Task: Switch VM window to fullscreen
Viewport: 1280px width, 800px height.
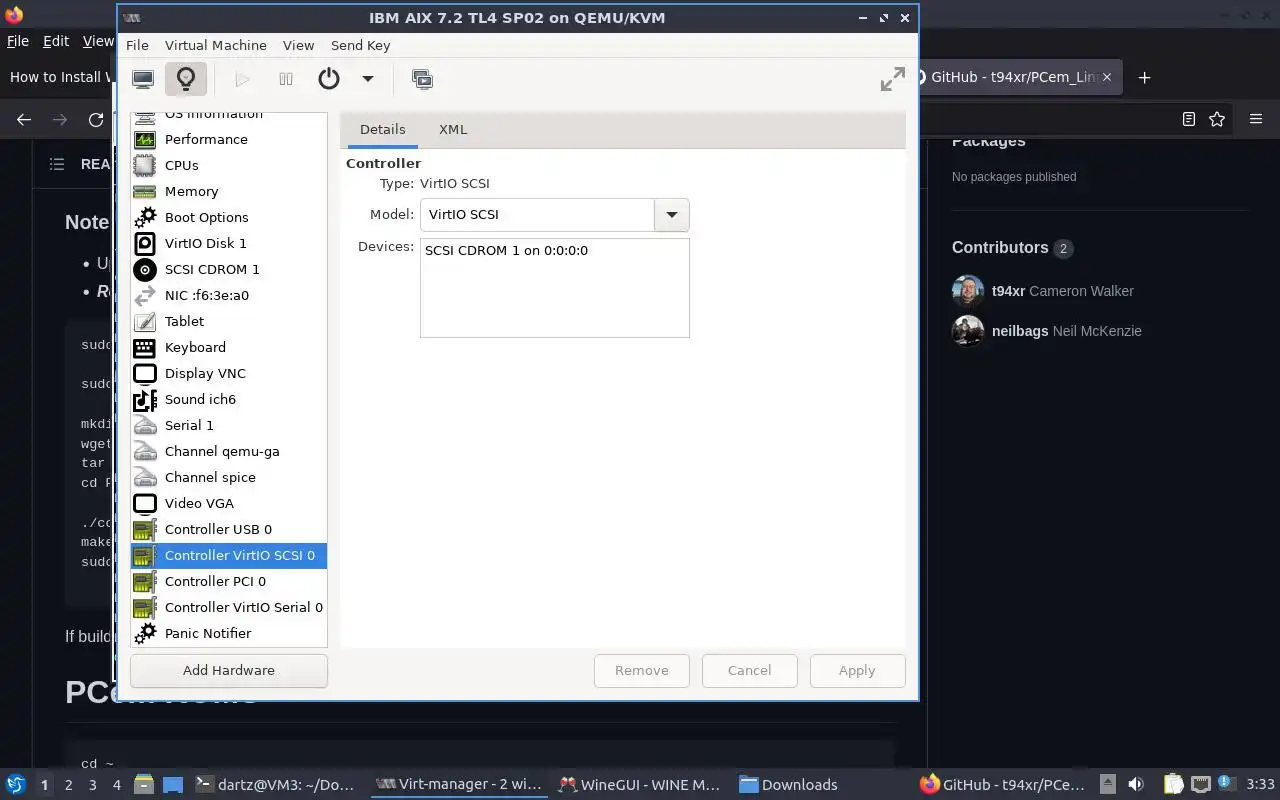Action: pos(892,80)
